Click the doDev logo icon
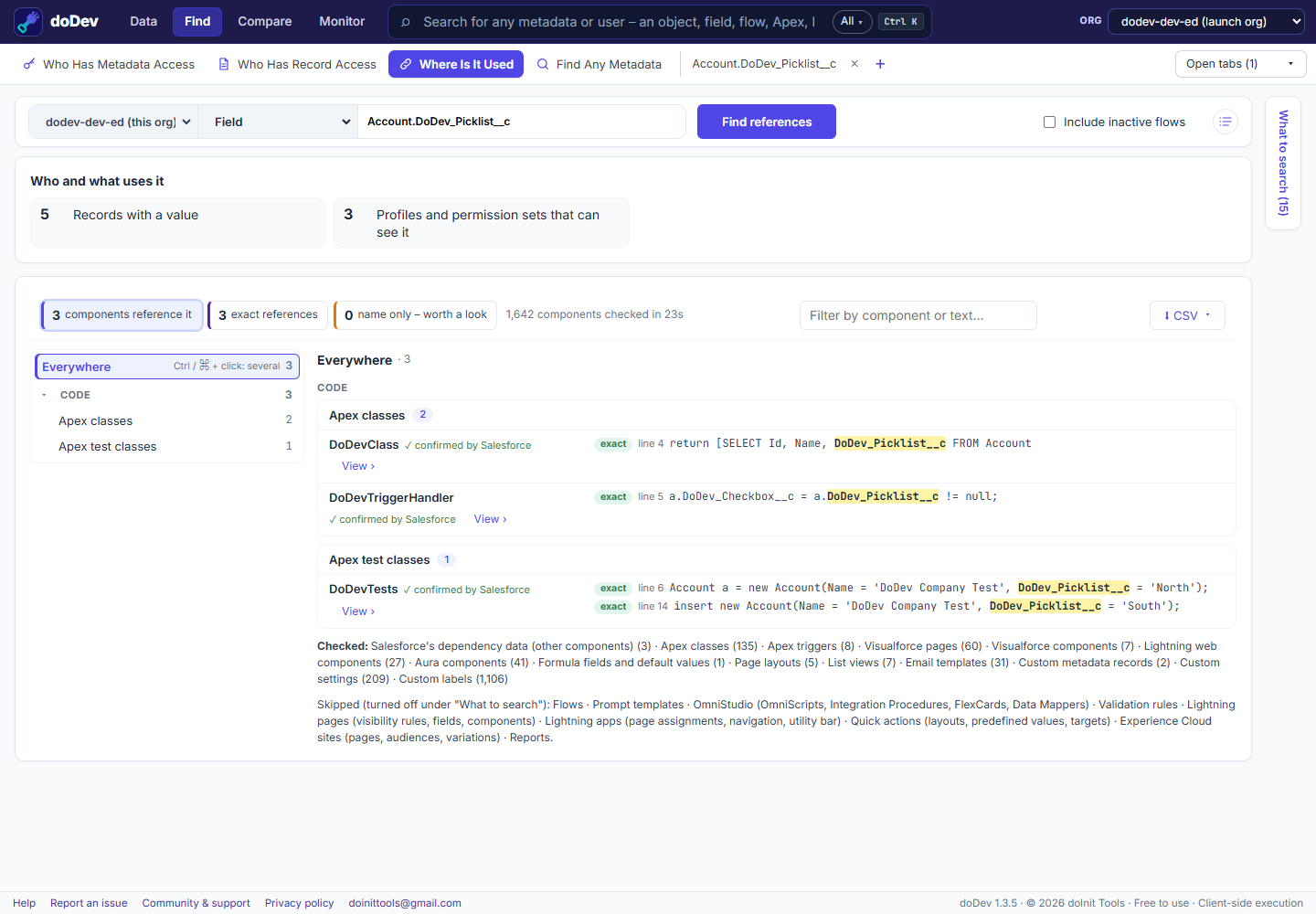 28,22
